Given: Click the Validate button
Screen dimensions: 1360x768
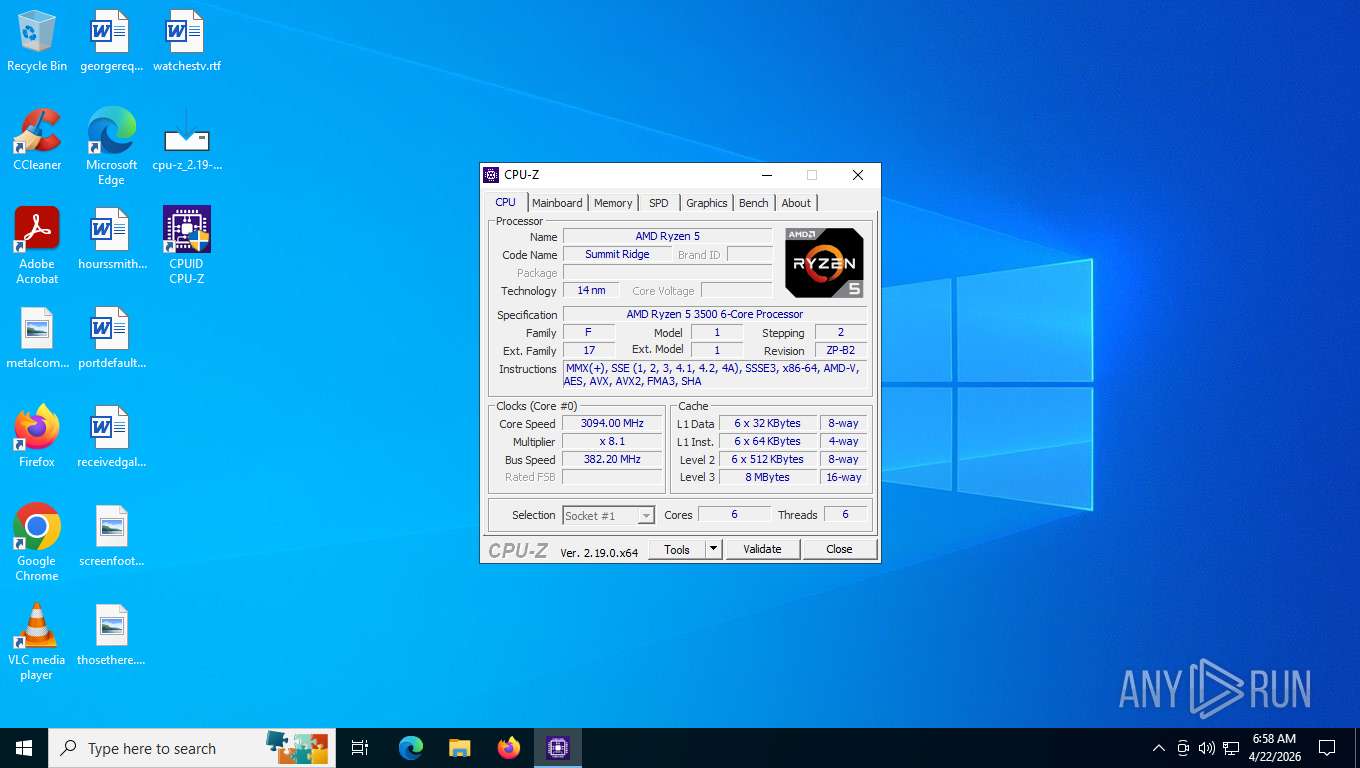Looking at the screenshot, I should click(x=762, y=549).
